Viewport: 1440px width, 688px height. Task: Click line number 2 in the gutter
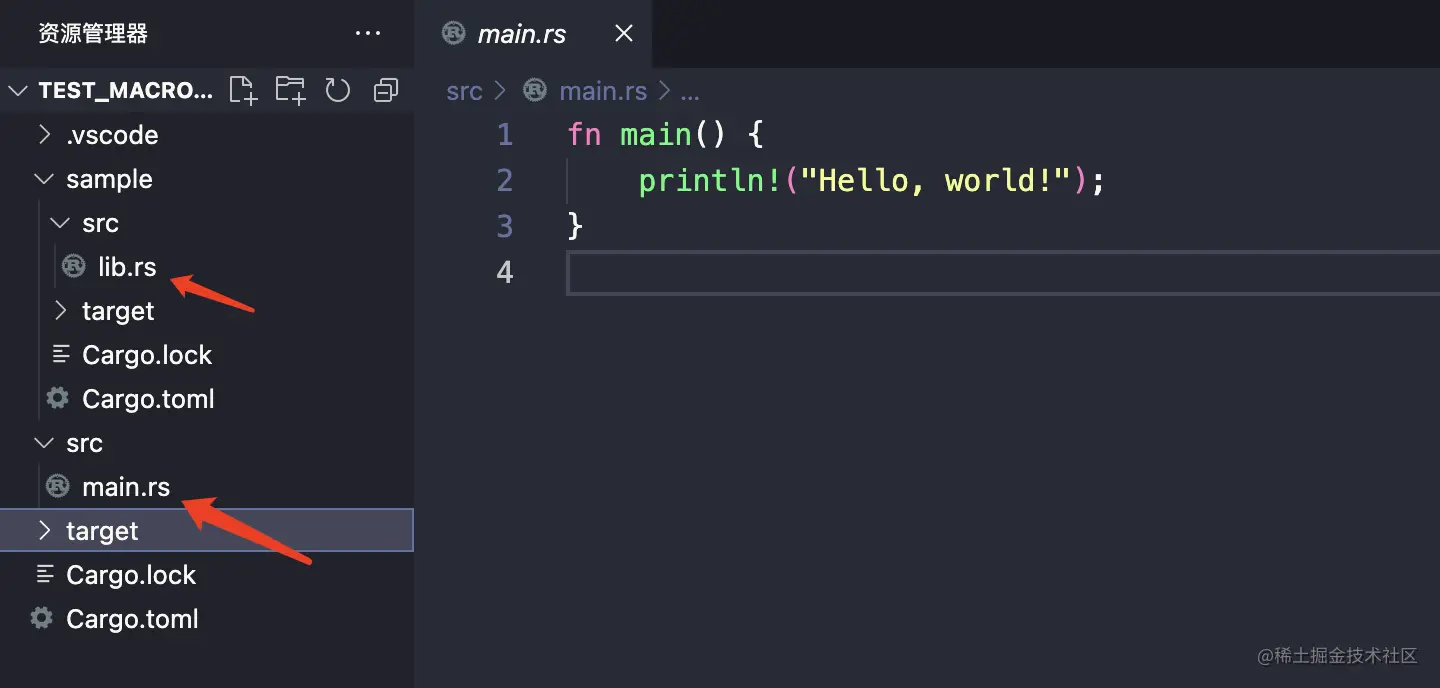[505, 180]
